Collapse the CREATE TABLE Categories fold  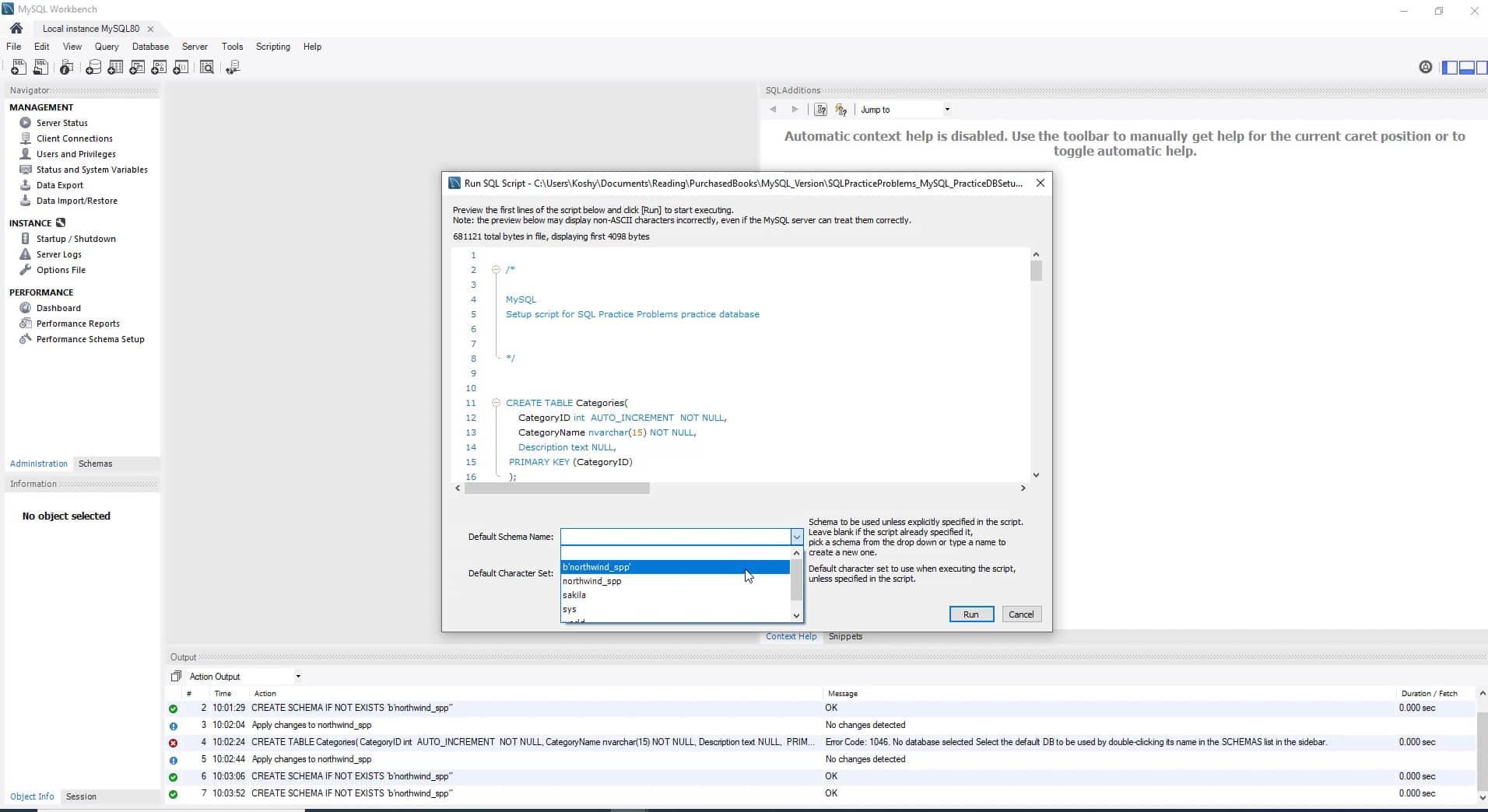coord(496,403)
